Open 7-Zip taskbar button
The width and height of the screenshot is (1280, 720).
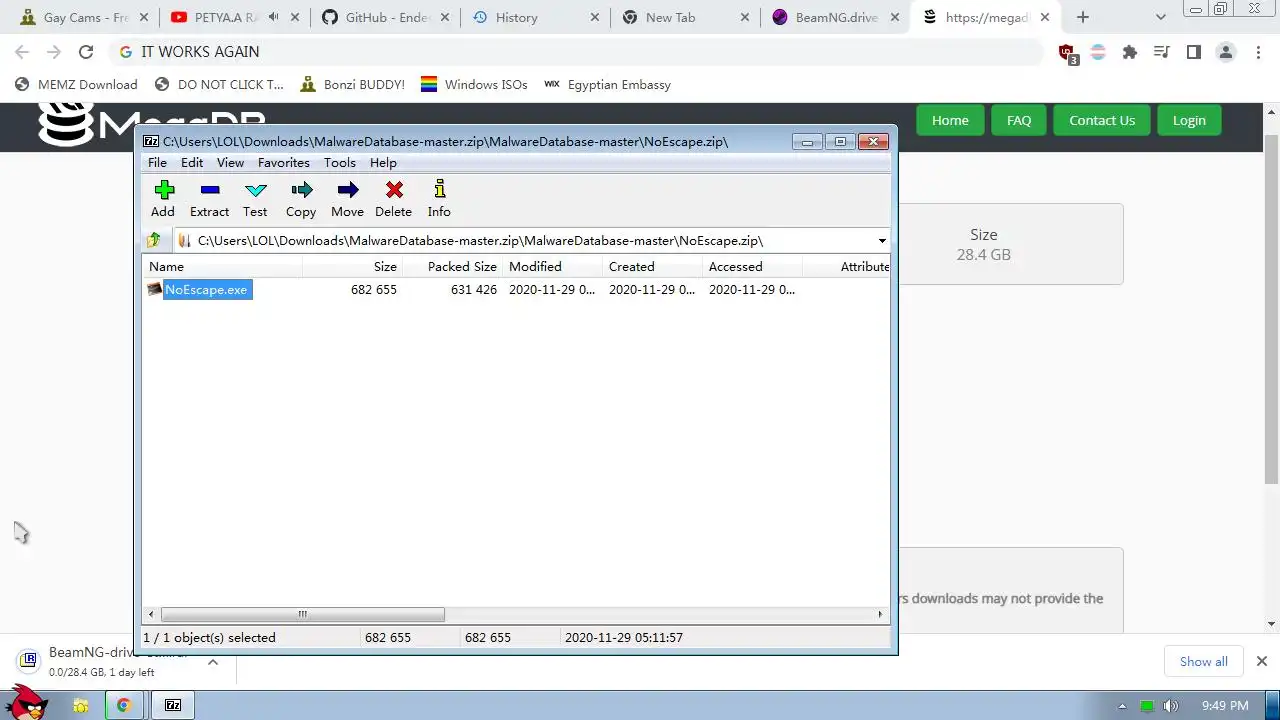click(x=173, y=705)
